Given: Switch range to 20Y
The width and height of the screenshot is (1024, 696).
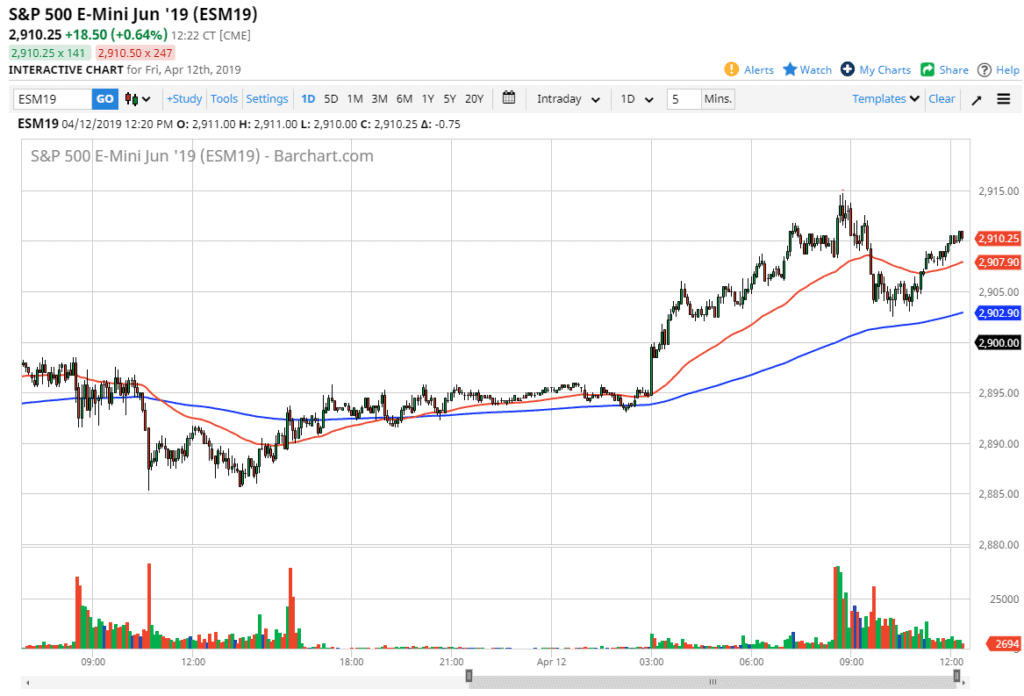Looking at the screenshot, I should [474, 99].
